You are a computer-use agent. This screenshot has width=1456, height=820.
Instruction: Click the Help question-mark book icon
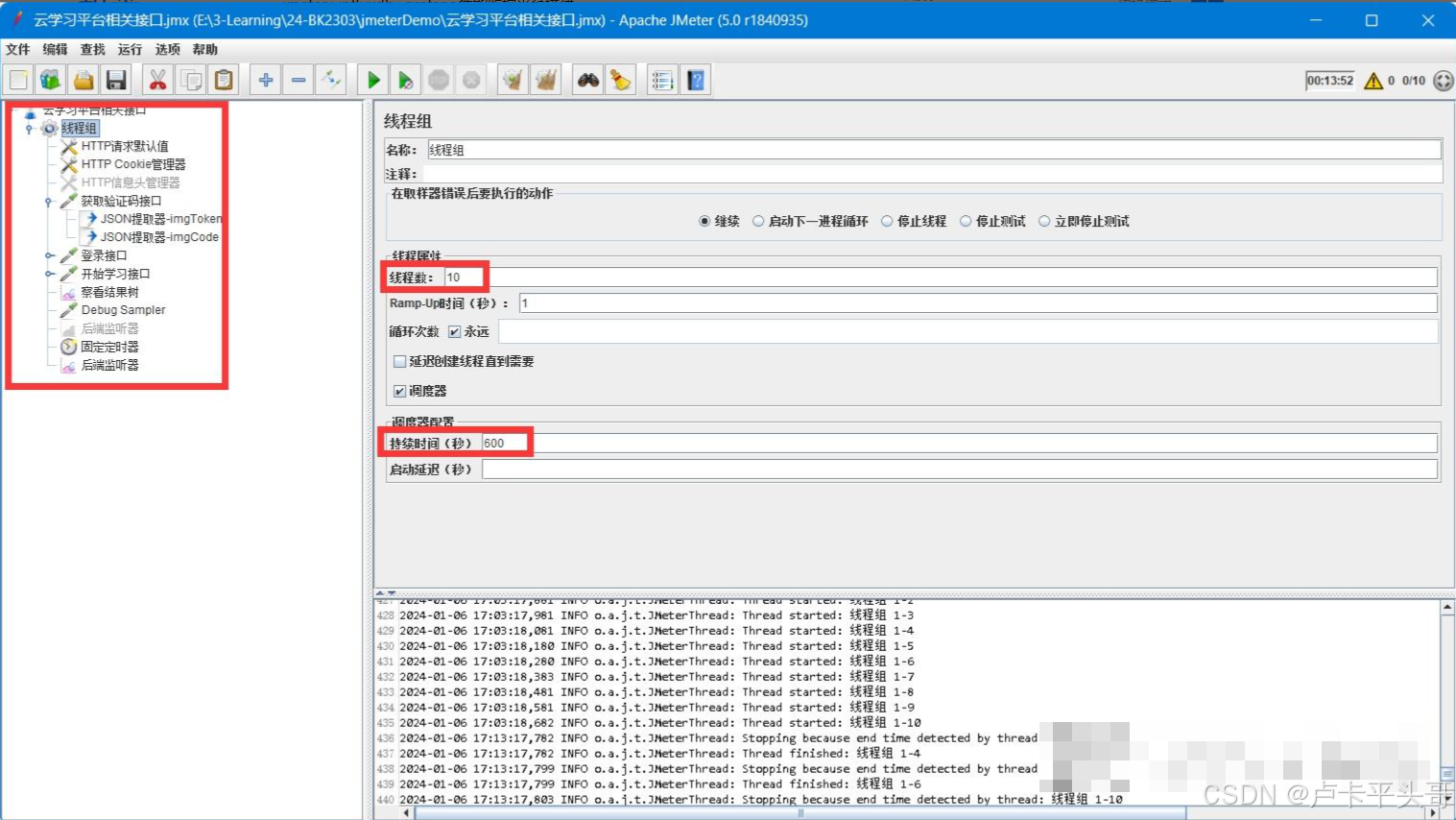tap(696, 80)
